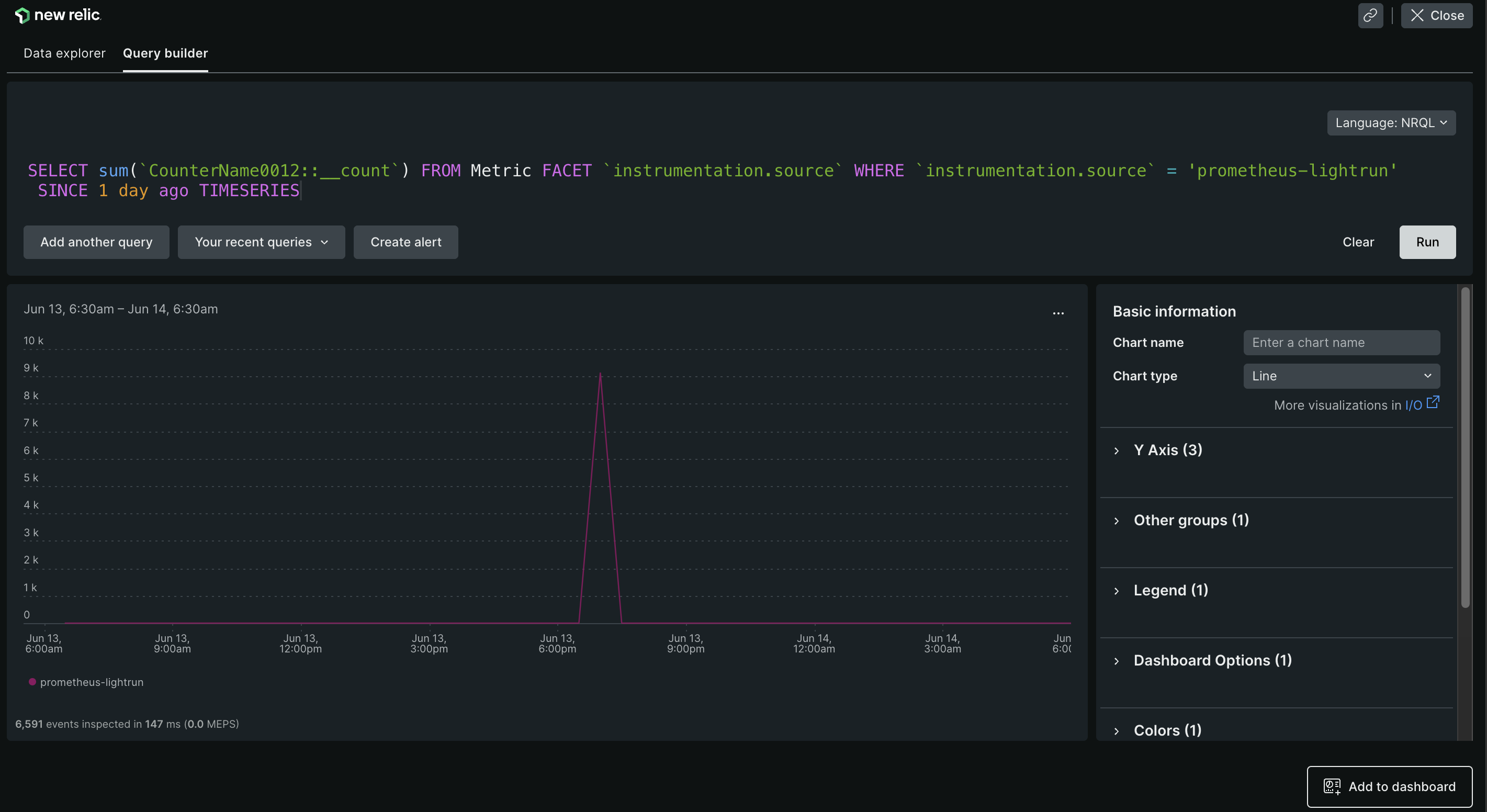The height and width of the screenshot is (812, 1487).
Task: Select the Query builder tab
Action: (165, 53)
